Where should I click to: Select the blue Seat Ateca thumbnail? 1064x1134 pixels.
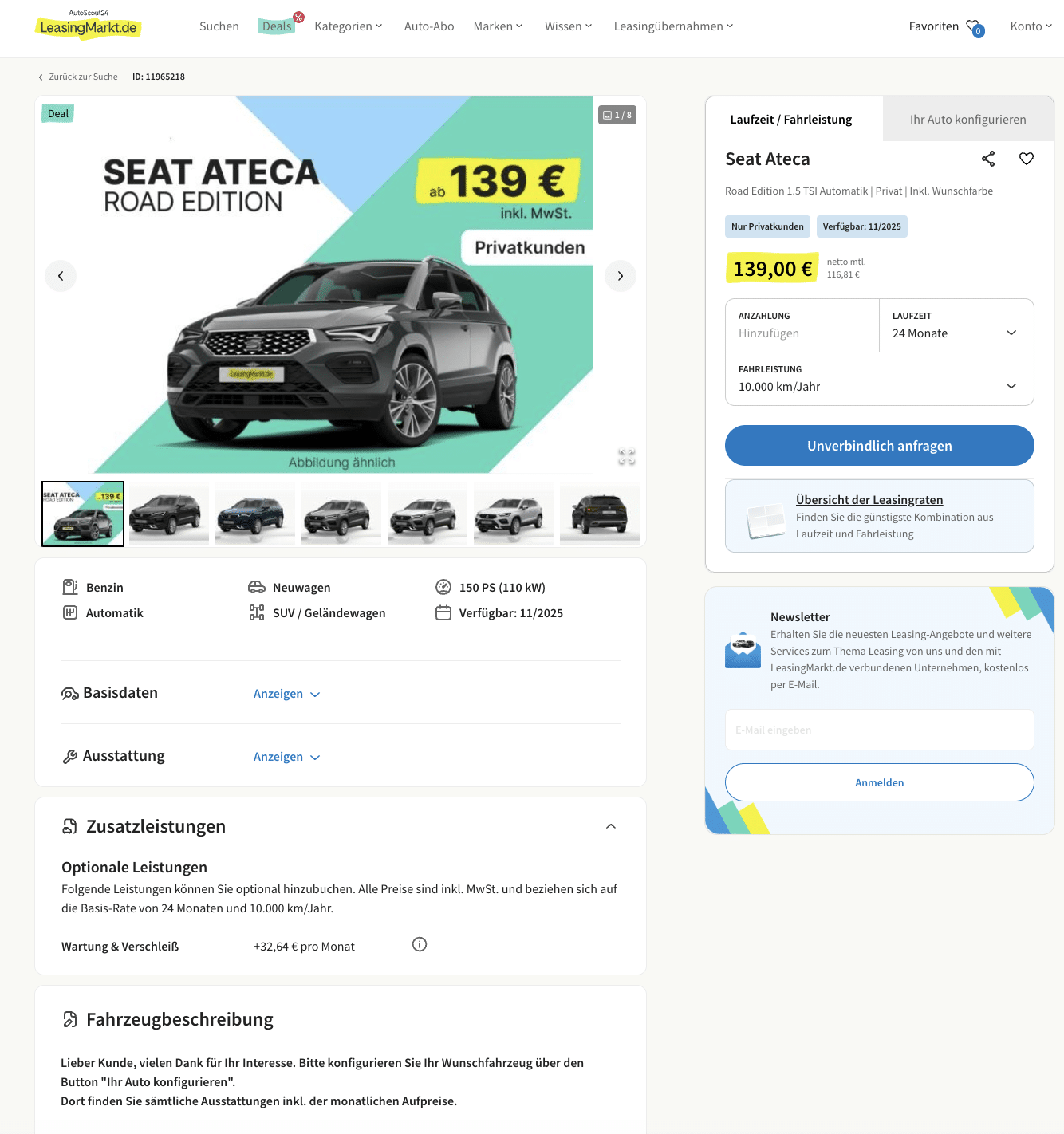pos(255,514)
